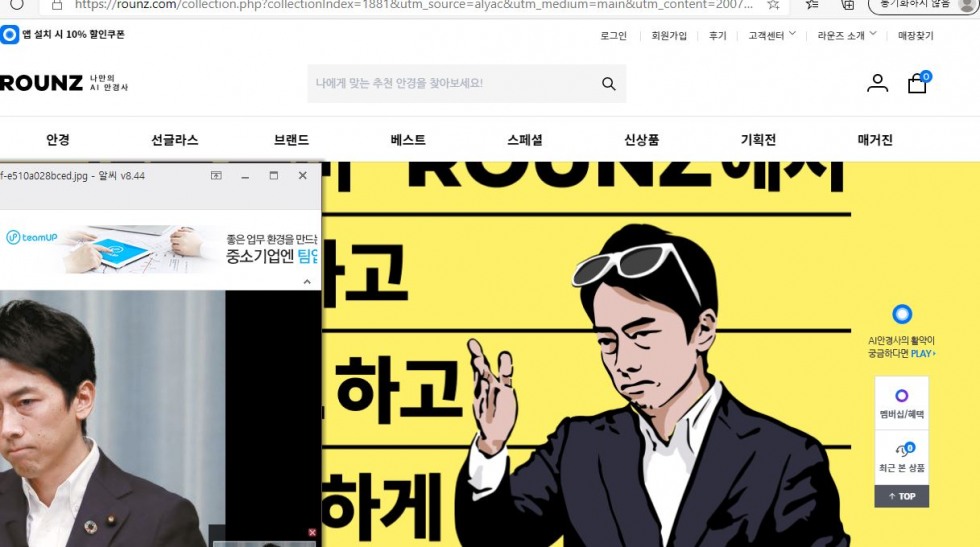This screenshot has width=980, height=547.
Task: Open the 안경 menu
Action: point(58,140)
